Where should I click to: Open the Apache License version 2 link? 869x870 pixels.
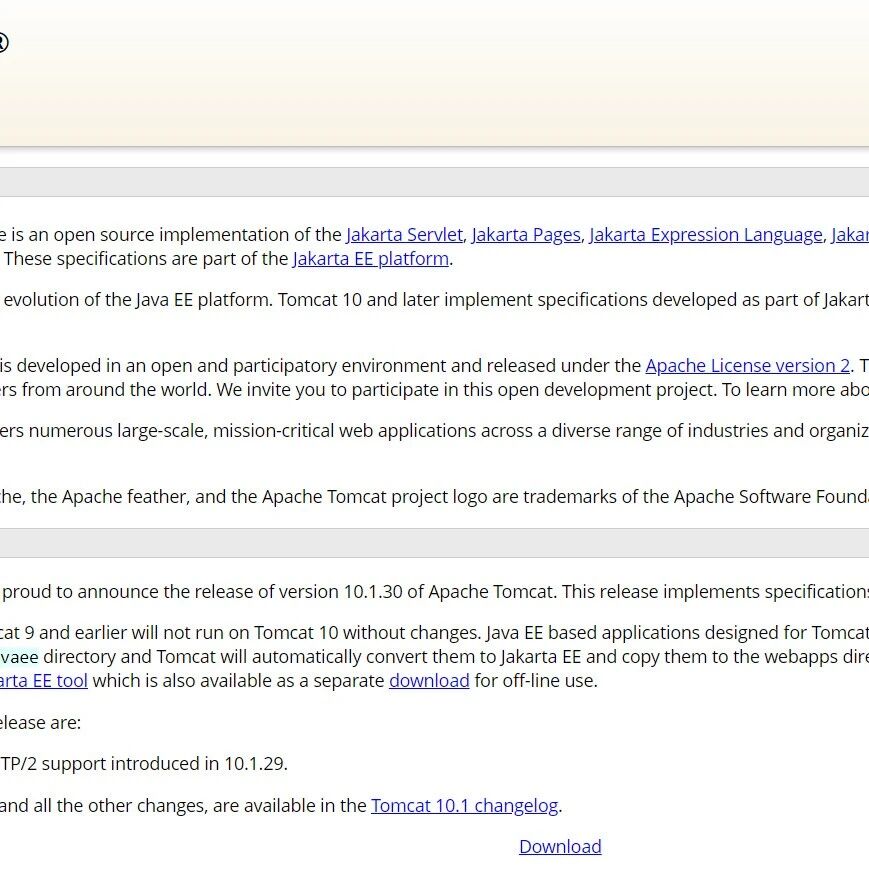click(747, 366)
